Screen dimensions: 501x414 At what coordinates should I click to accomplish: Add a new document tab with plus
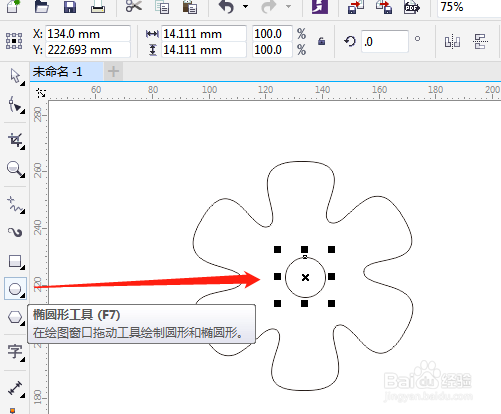113,71
